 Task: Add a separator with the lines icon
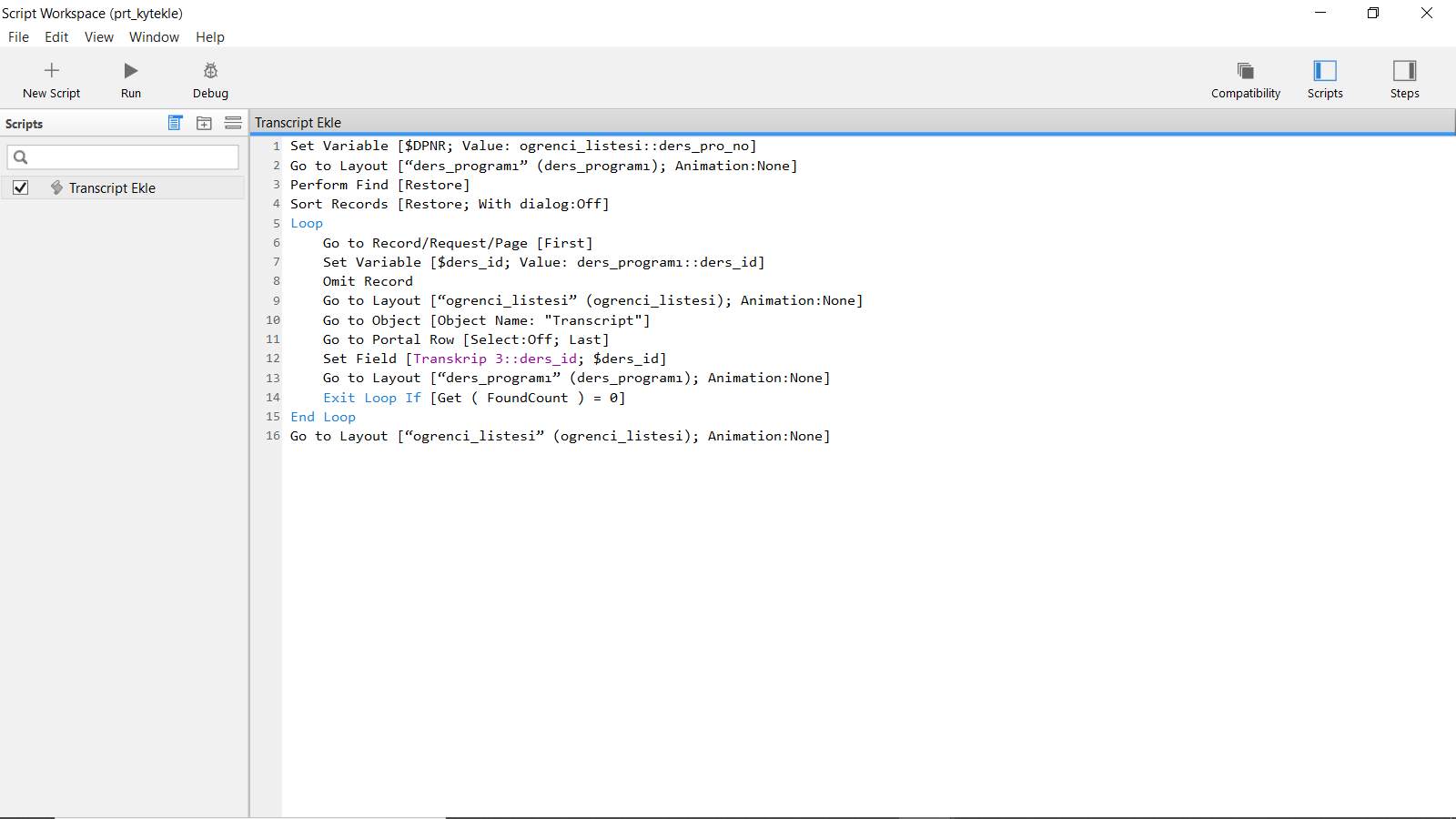tap(233, 123)
